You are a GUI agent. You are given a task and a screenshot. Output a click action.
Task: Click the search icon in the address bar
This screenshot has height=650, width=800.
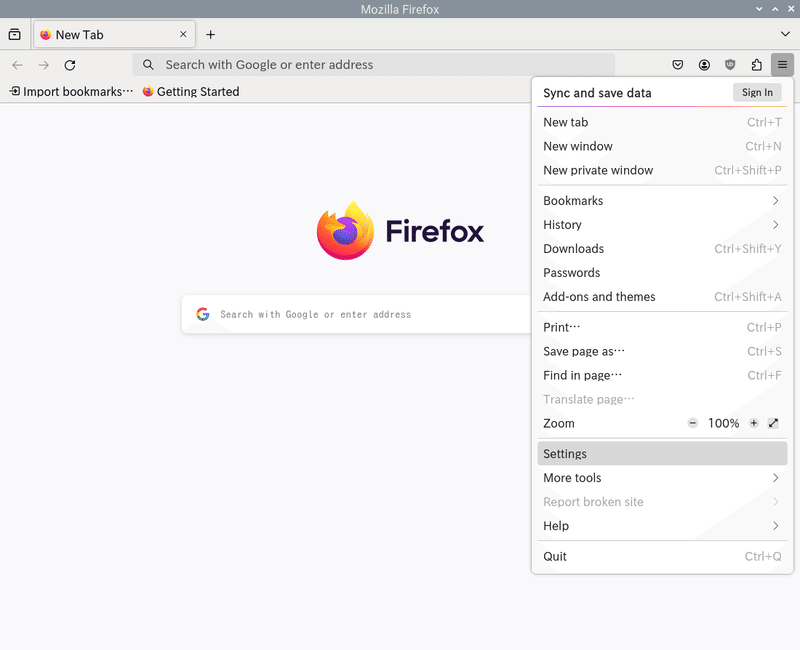pyautogui.click(x=148, y=65)
